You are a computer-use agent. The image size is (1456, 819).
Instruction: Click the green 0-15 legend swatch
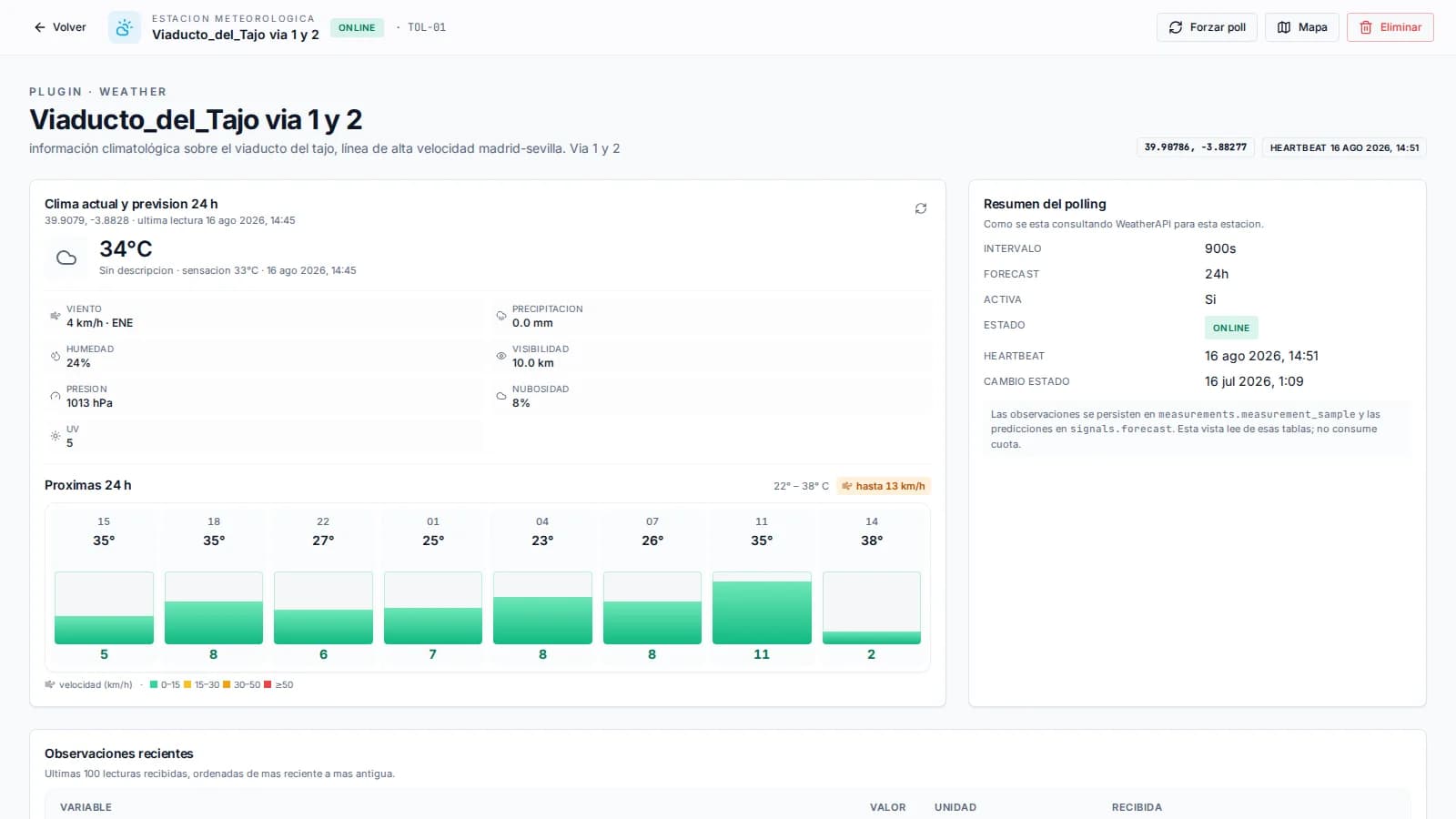point(154,684)
